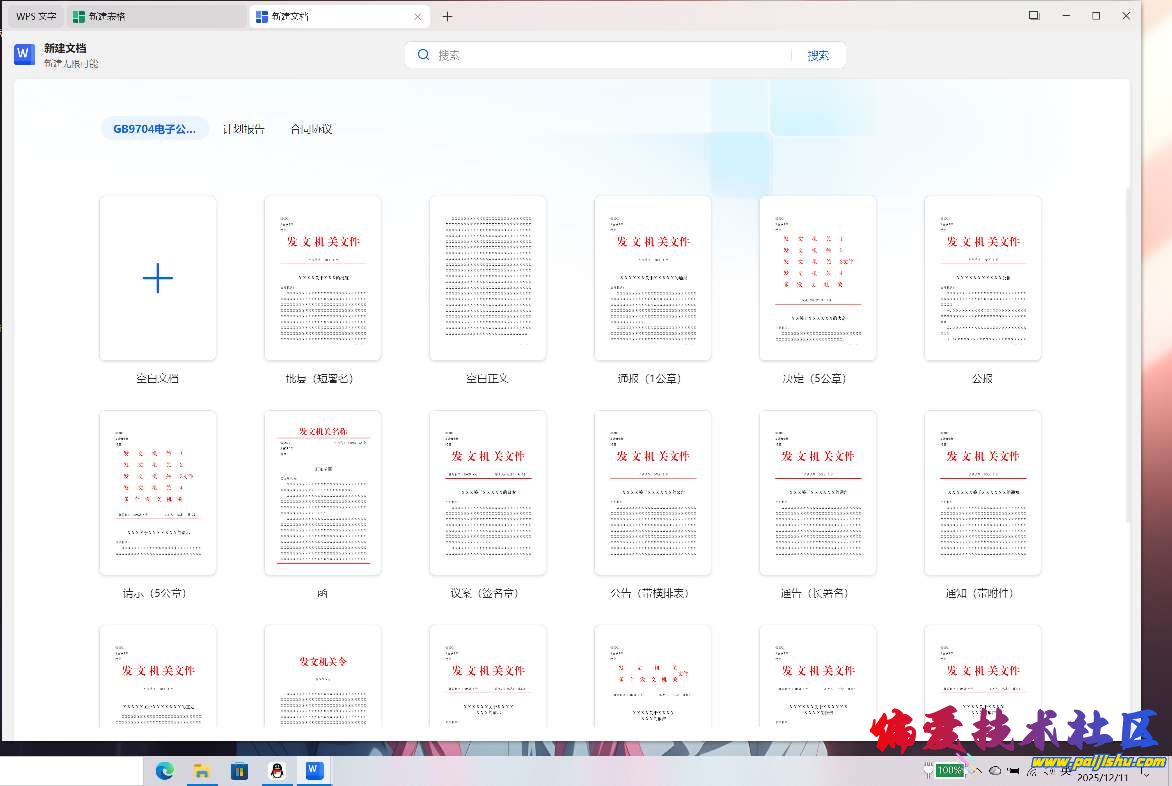Viewport: 1172px width, 786px height.
Task: Open Microsoft Edge from the taskbar
Action: (165, 770)
